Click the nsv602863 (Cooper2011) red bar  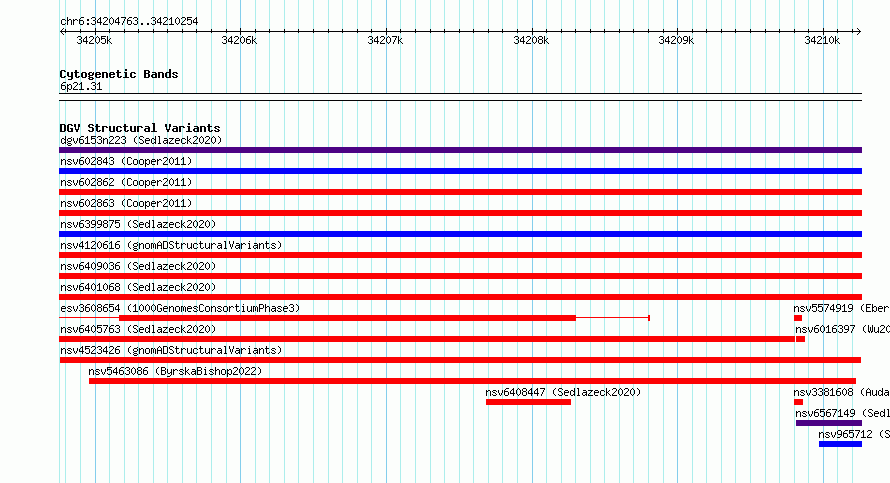[x=460, y=213]
